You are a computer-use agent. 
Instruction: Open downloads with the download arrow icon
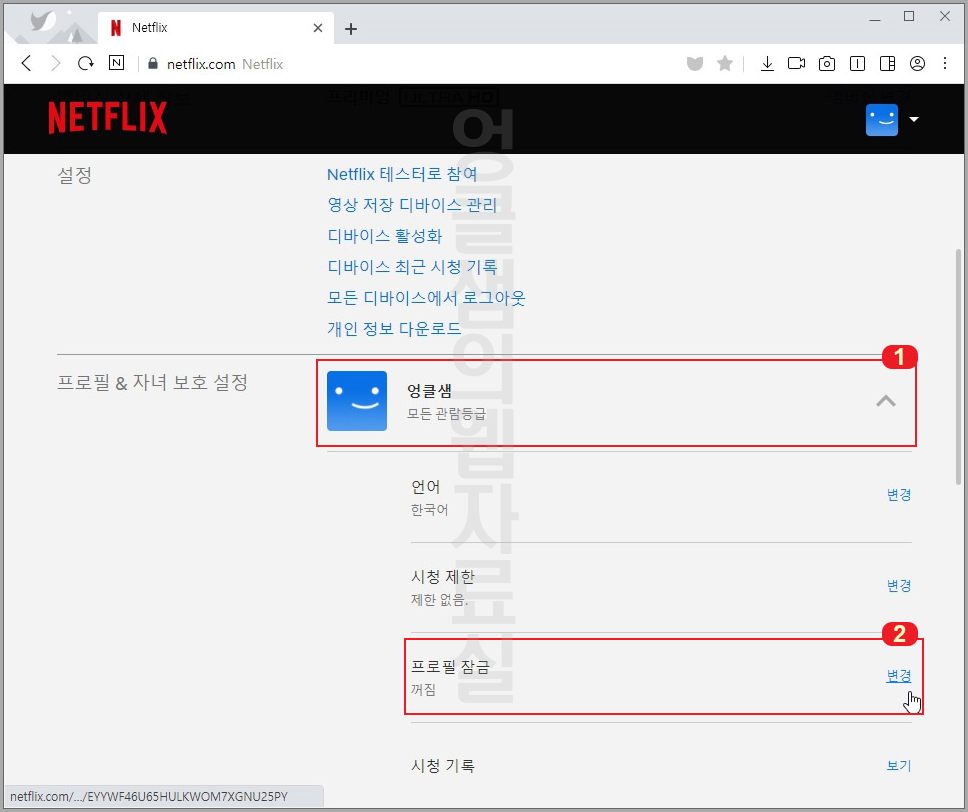point(767,63)
